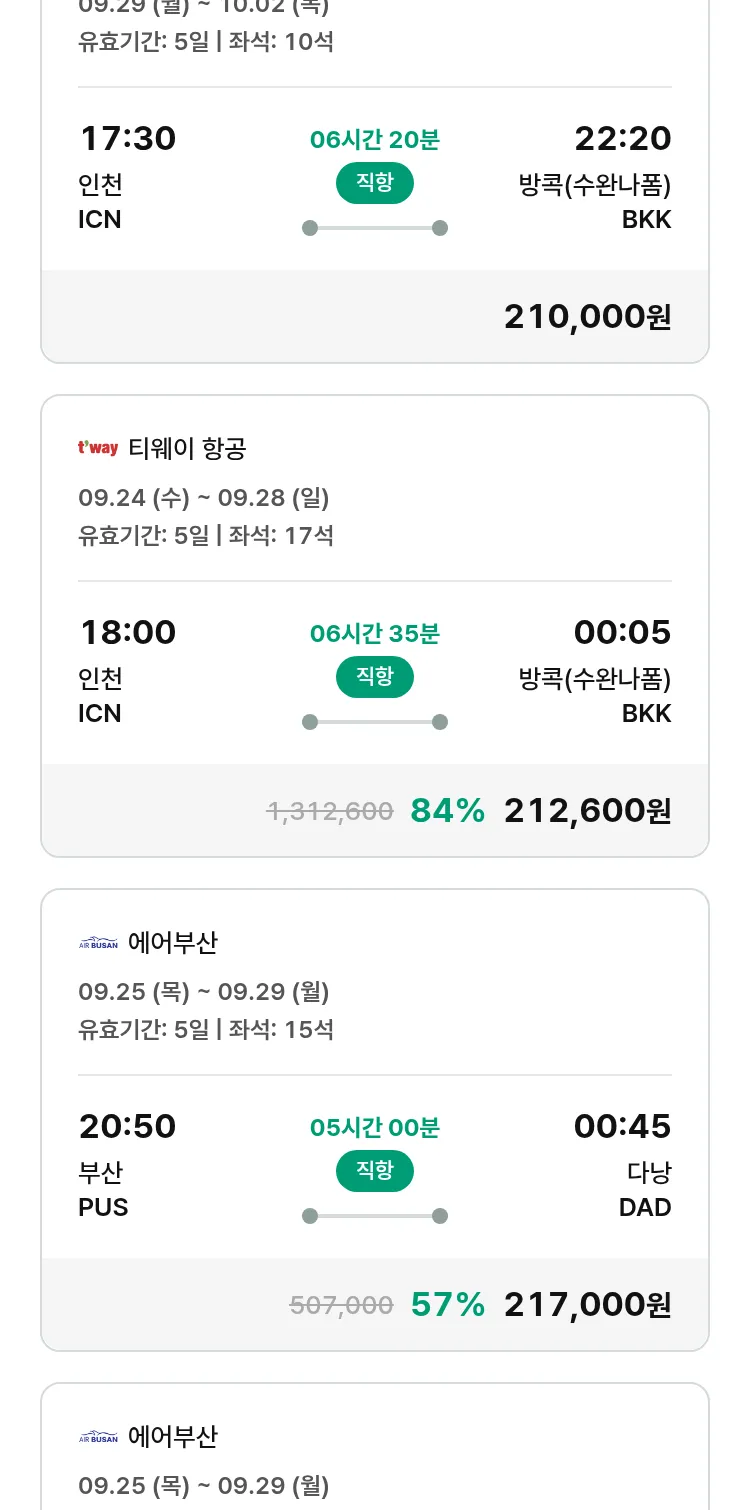Click the route line under 05시간 00분
Image resolution: width=750 pixels, height=1510 pixels.
pos(375,1216)
